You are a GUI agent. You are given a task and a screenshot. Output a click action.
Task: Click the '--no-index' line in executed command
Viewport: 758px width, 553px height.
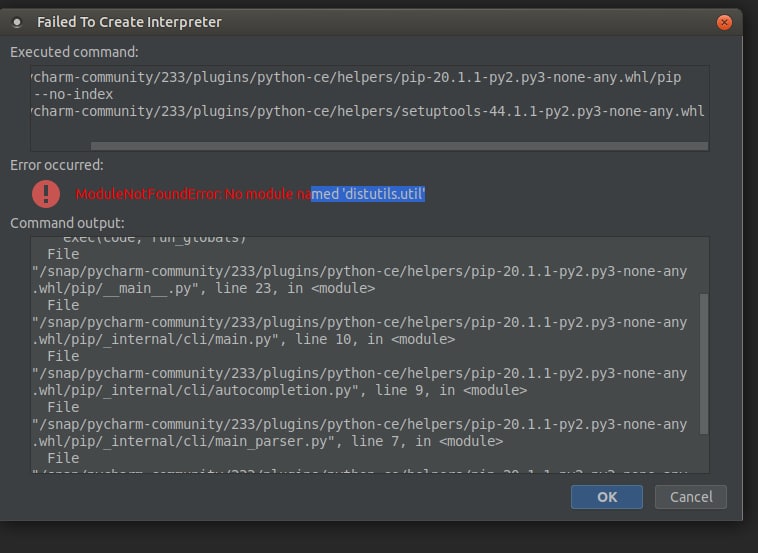pos(73,94)
